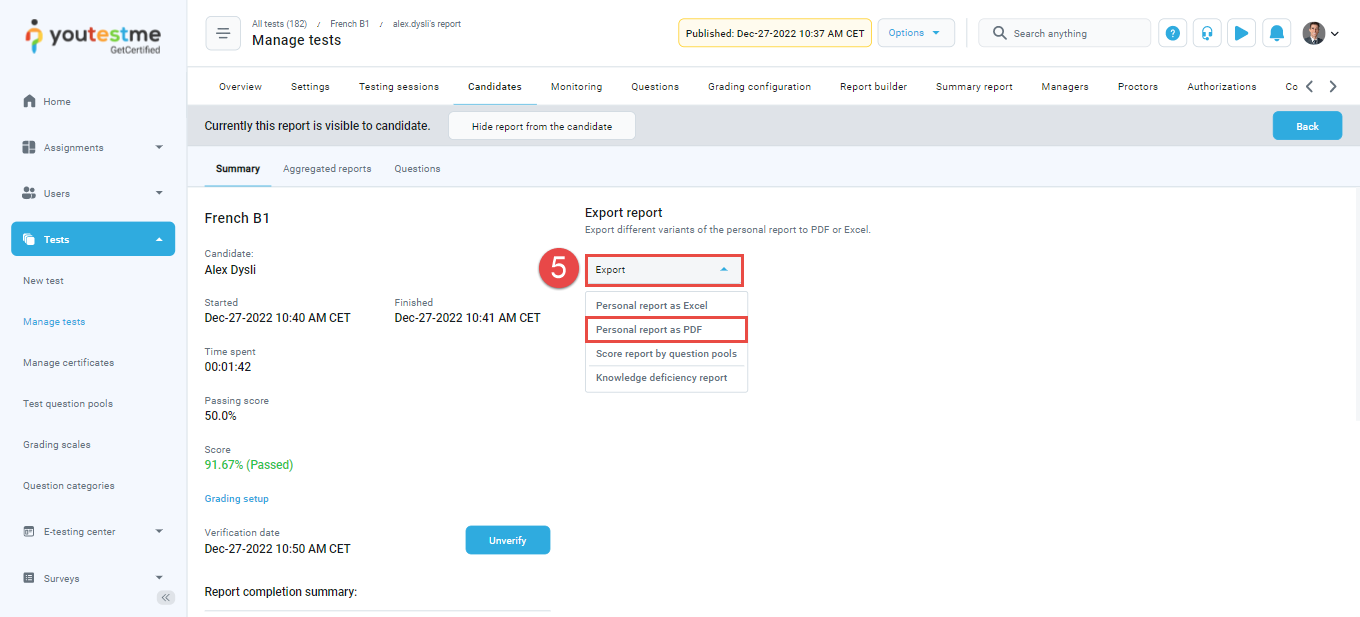The height and width of the screenshot is (617, 1360).
Task: Collapse the left sidebar with double-arrow toggle
Action: (165, 597)
